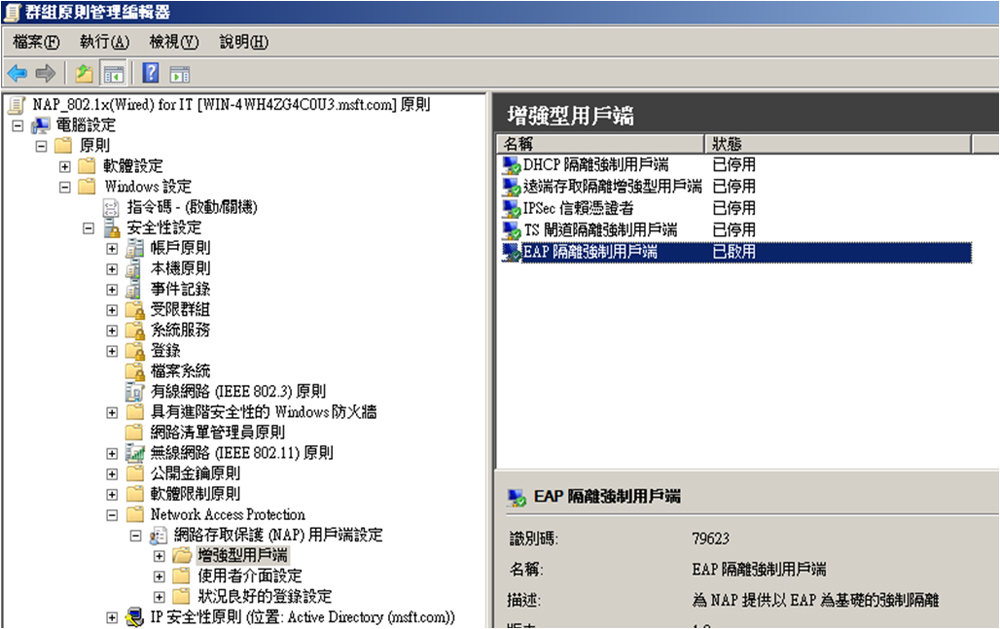Click the 受限群組 folder icon

coord(135,310)
